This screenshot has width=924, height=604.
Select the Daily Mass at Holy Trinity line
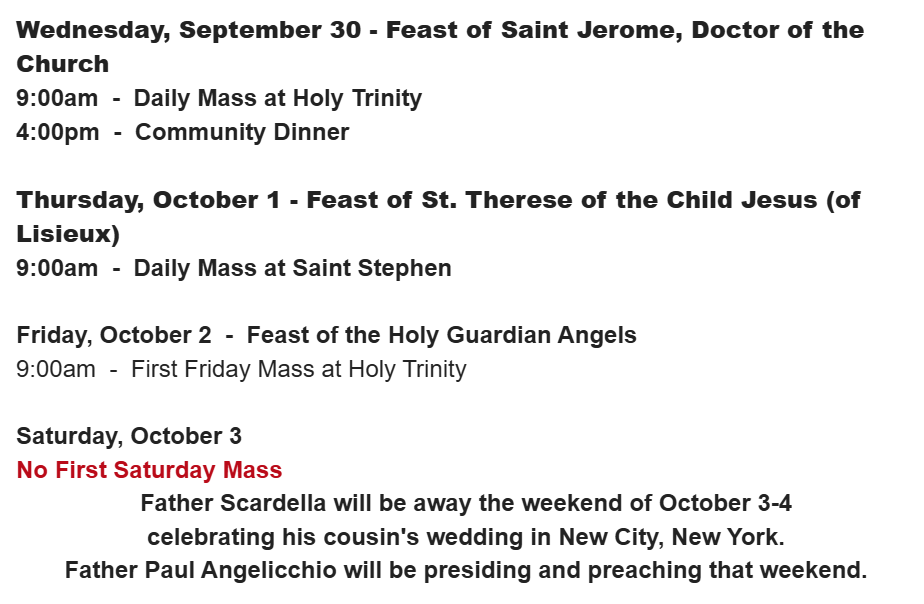(219, 98)
